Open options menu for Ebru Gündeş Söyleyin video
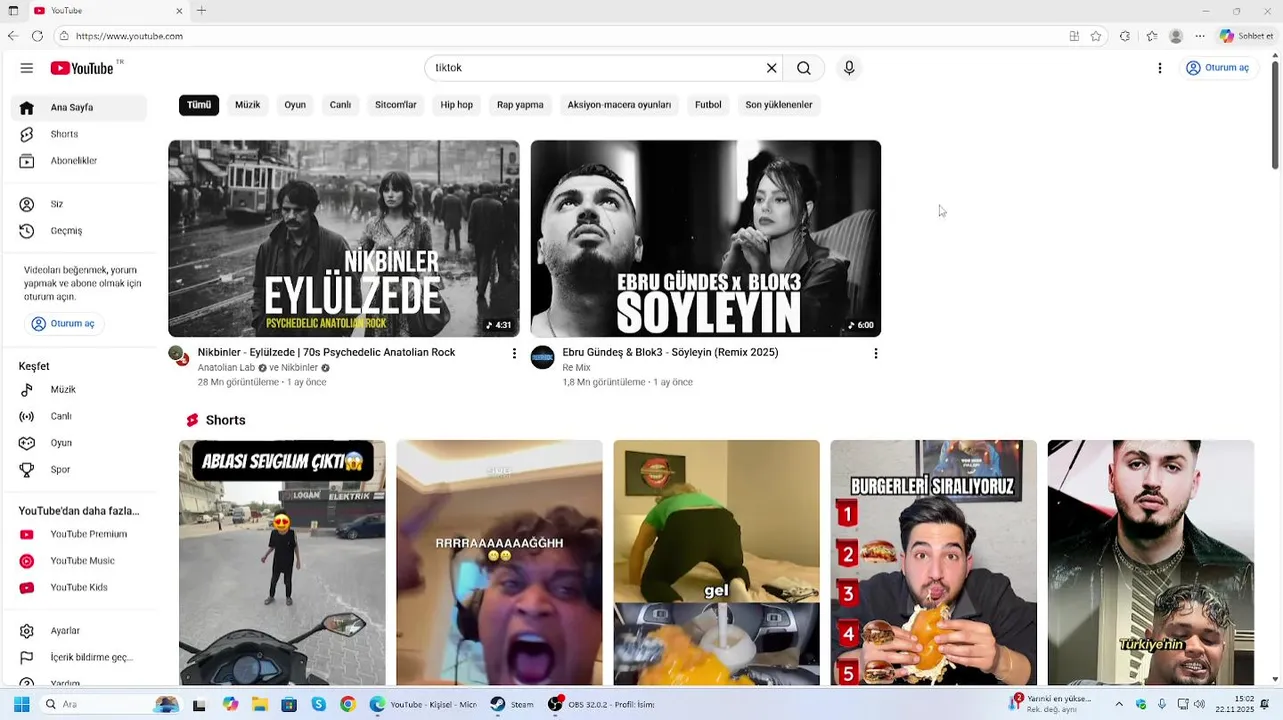 pos(876,354)
